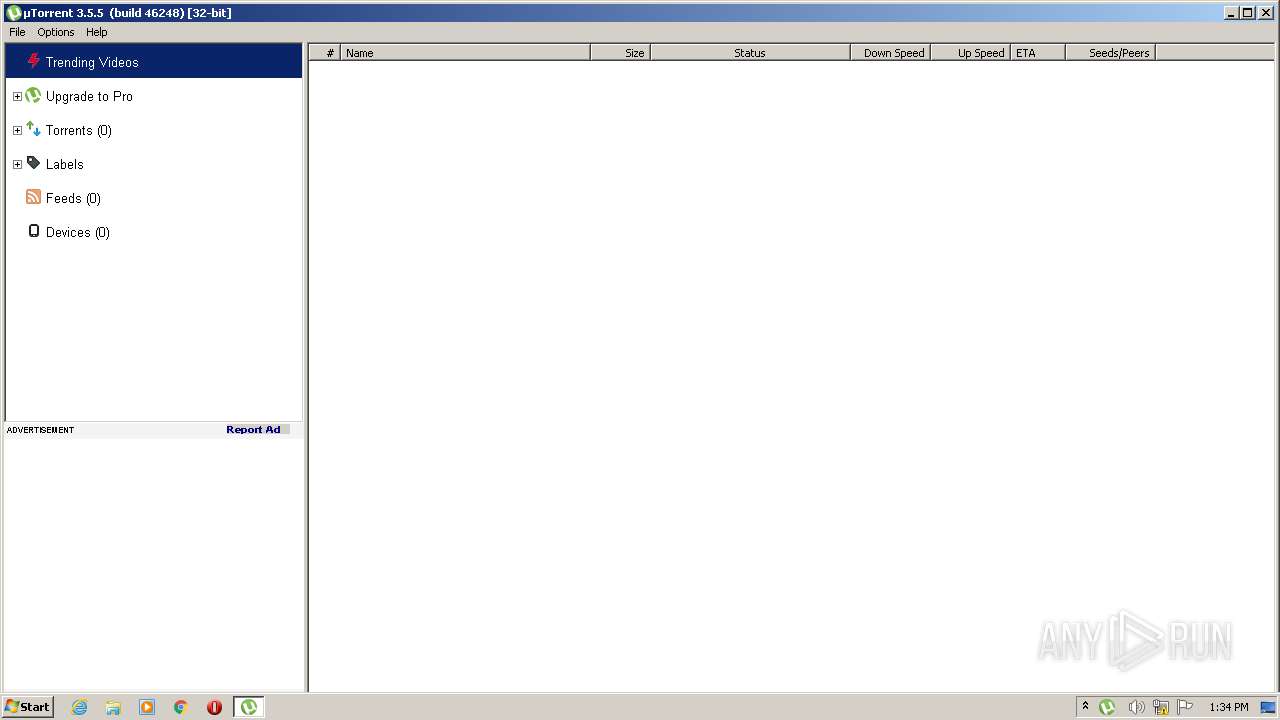This screenshot has width=1280, height=720.
Task: Select Labels in sidebar
Action: pos(65,164)
